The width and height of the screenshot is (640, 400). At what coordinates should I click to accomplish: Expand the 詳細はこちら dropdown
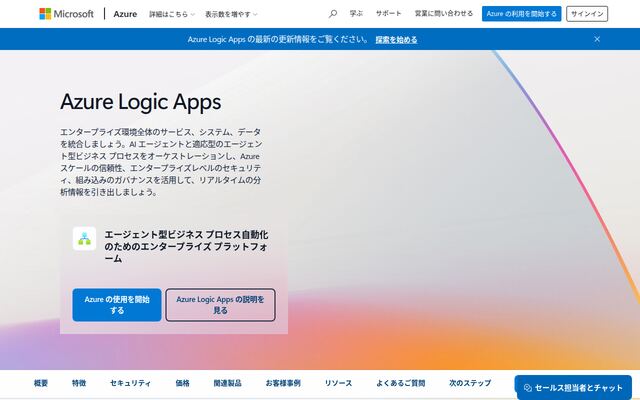[x=172, y=14]
